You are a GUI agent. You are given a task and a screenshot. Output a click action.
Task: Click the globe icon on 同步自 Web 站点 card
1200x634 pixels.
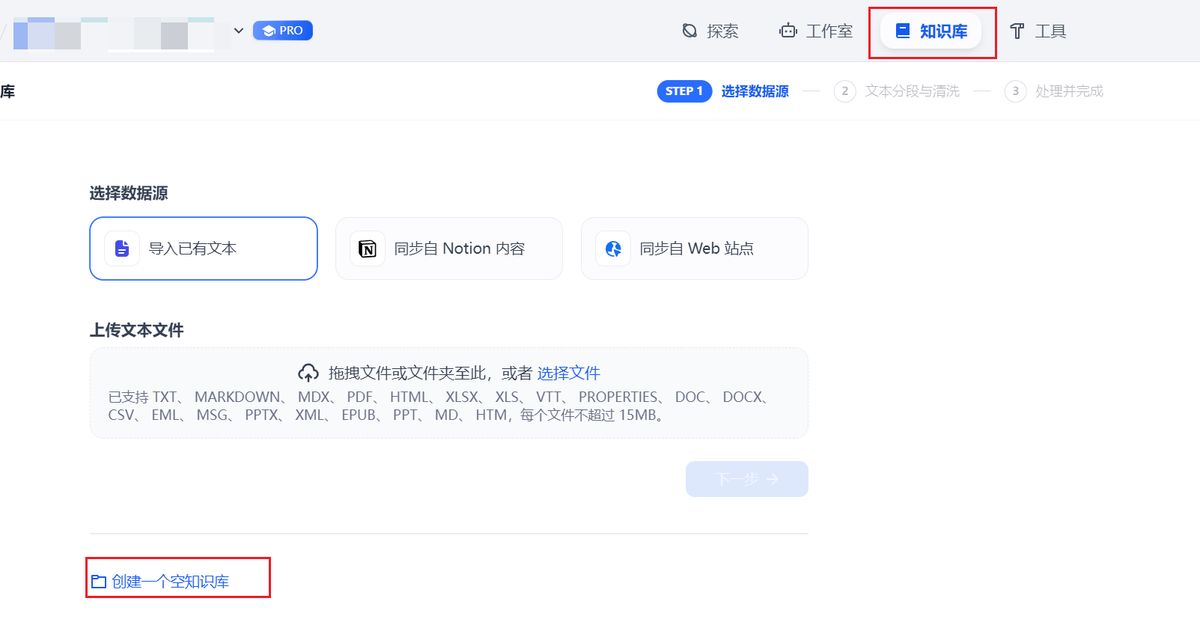click(x=612, y=248)
